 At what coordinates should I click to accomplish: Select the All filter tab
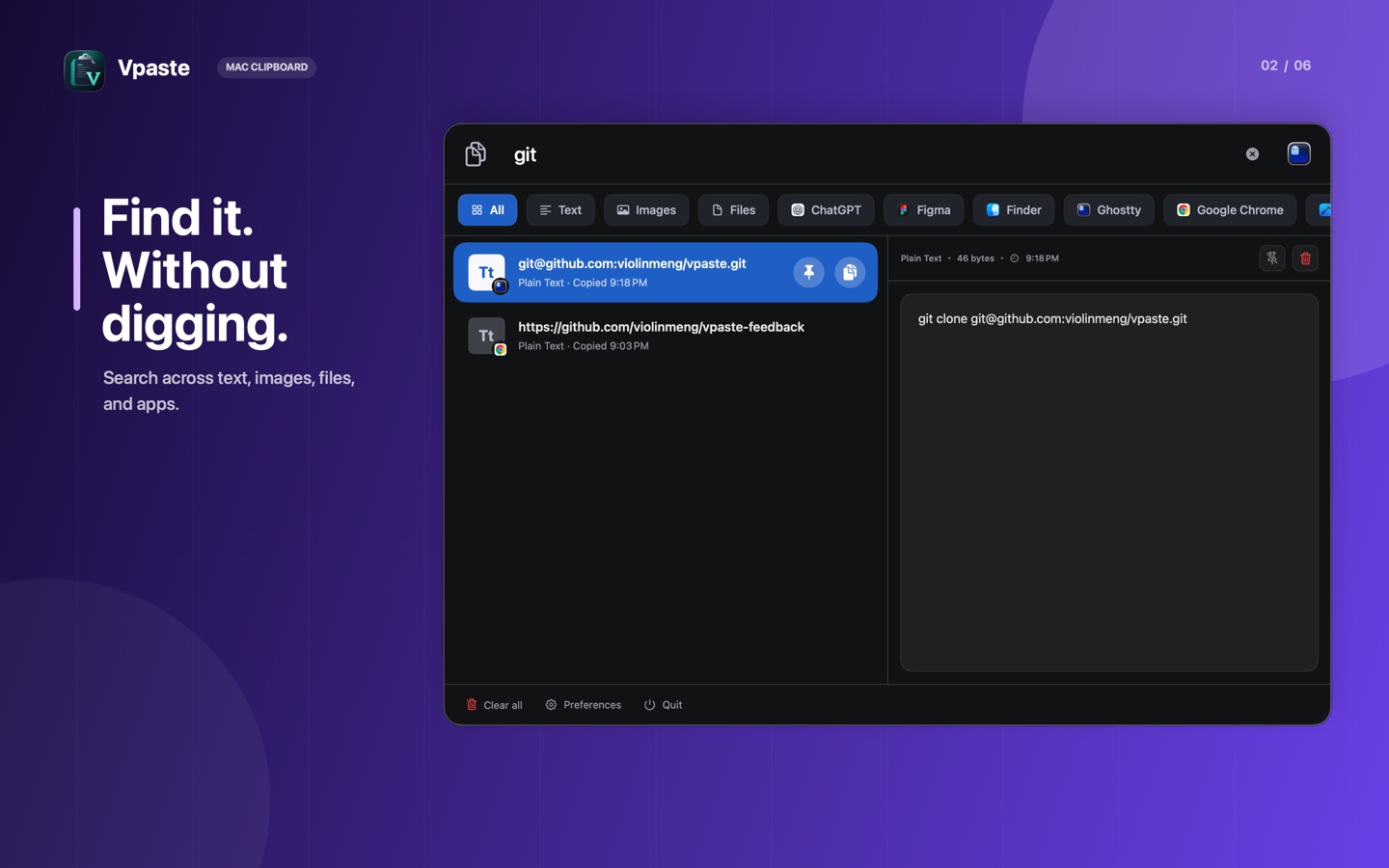point(487,210)
